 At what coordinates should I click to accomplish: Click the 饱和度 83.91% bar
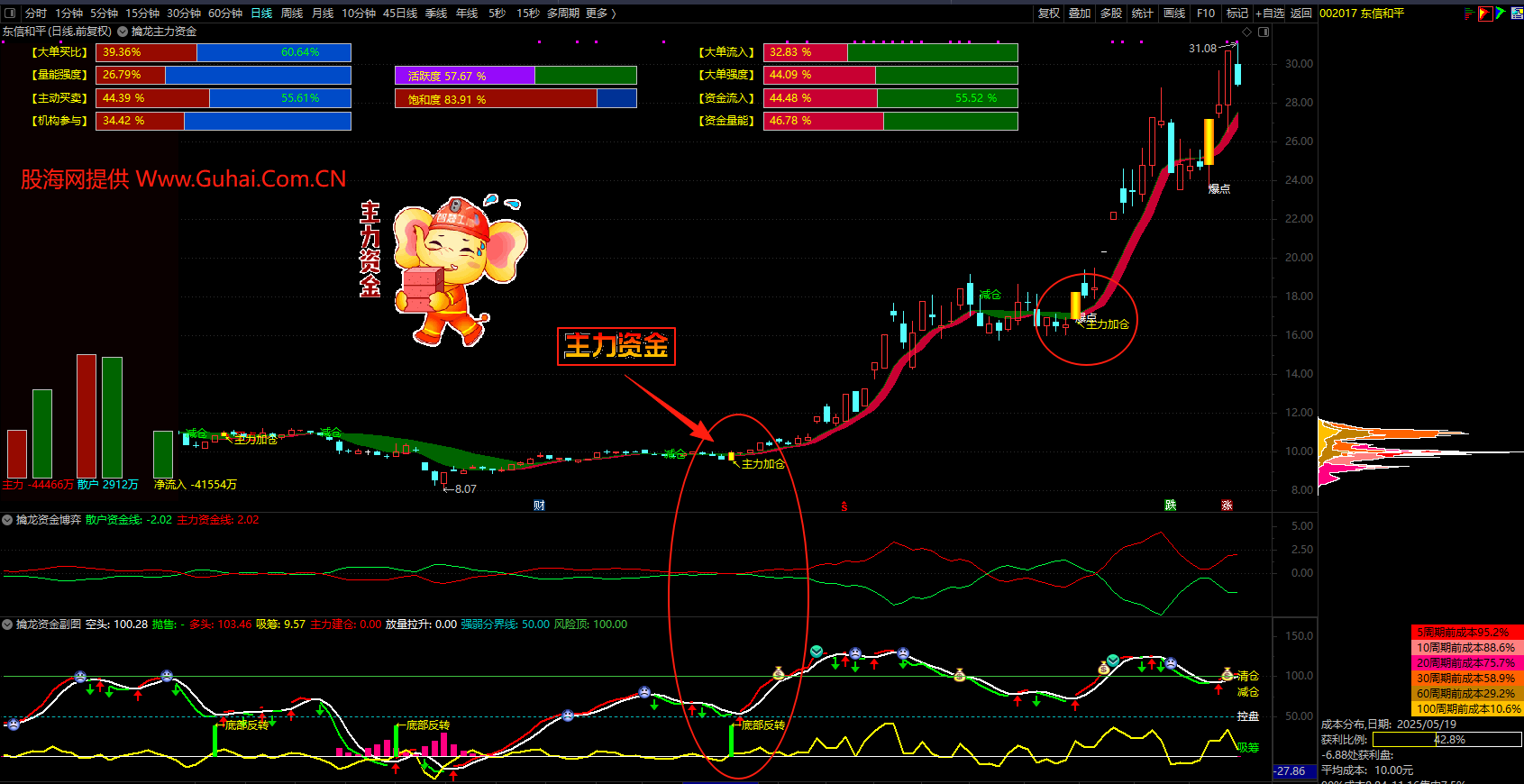pos(516,98)
